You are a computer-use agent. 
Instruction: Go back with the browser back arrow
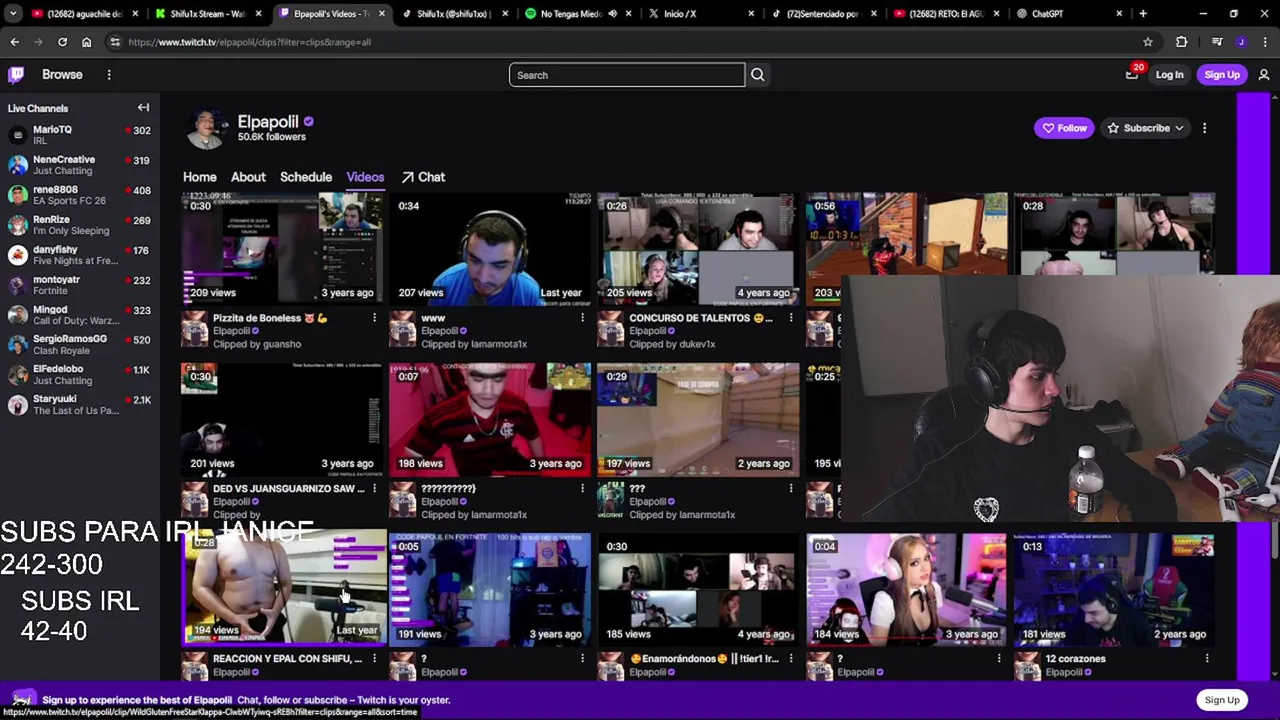click(14, 42)
